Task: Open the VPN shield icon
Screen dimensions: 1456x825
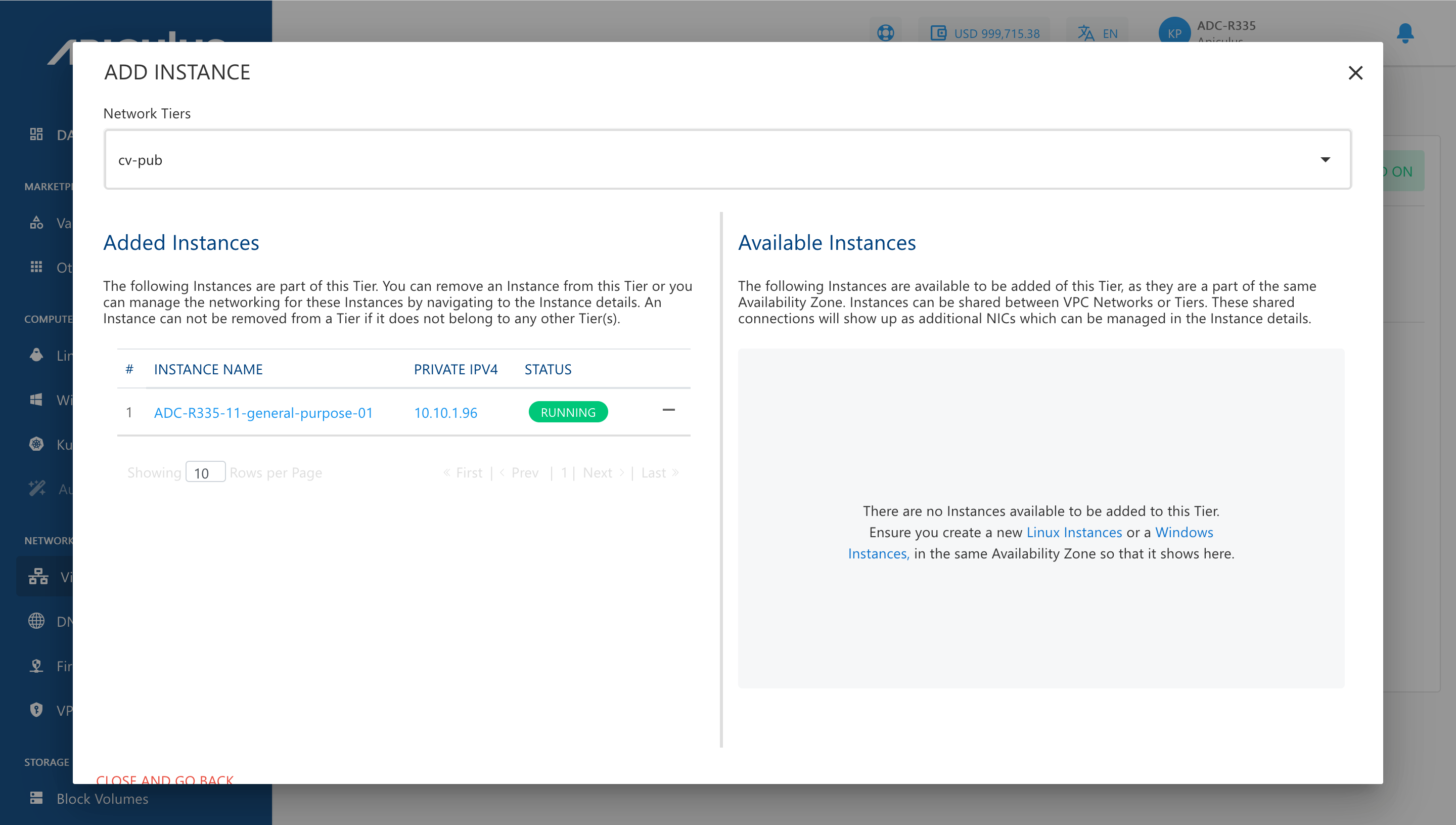Action: tap(36, 709)
